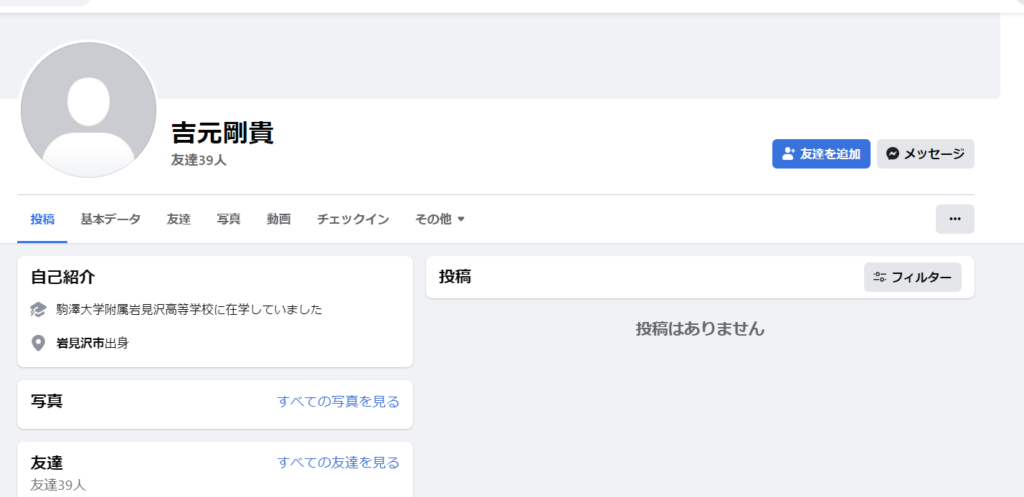The height and width of the screenshot is (497, 1024).
Task: Click the graduation cap school icon
Action: [x=39, y=310]
